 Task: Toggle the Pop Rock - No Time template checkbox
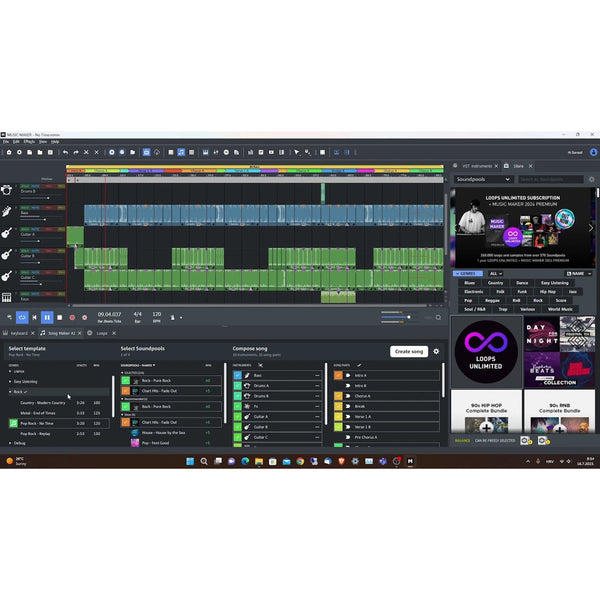click(x=13, y=423)
